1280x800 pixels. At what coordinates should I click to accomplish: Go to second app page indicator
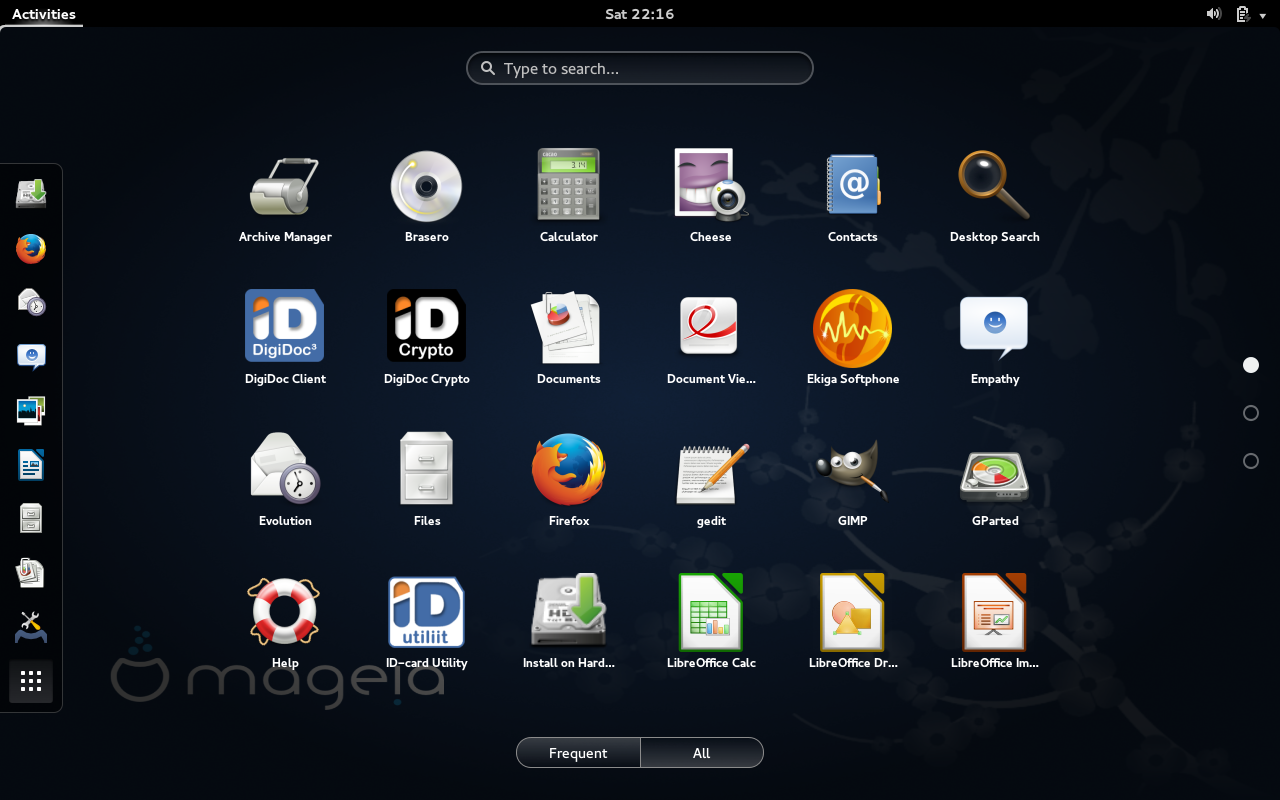pos(1251,413)
